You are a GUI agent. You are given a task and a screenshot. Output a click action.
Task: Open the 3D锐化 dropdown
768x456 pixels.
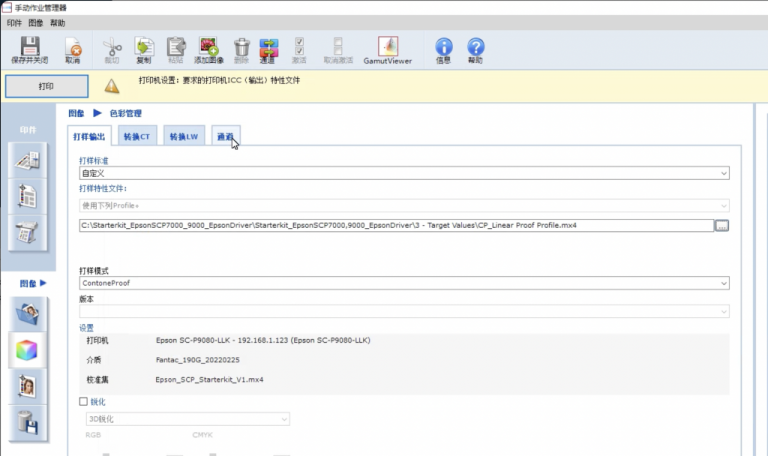[x=186, y=419]
